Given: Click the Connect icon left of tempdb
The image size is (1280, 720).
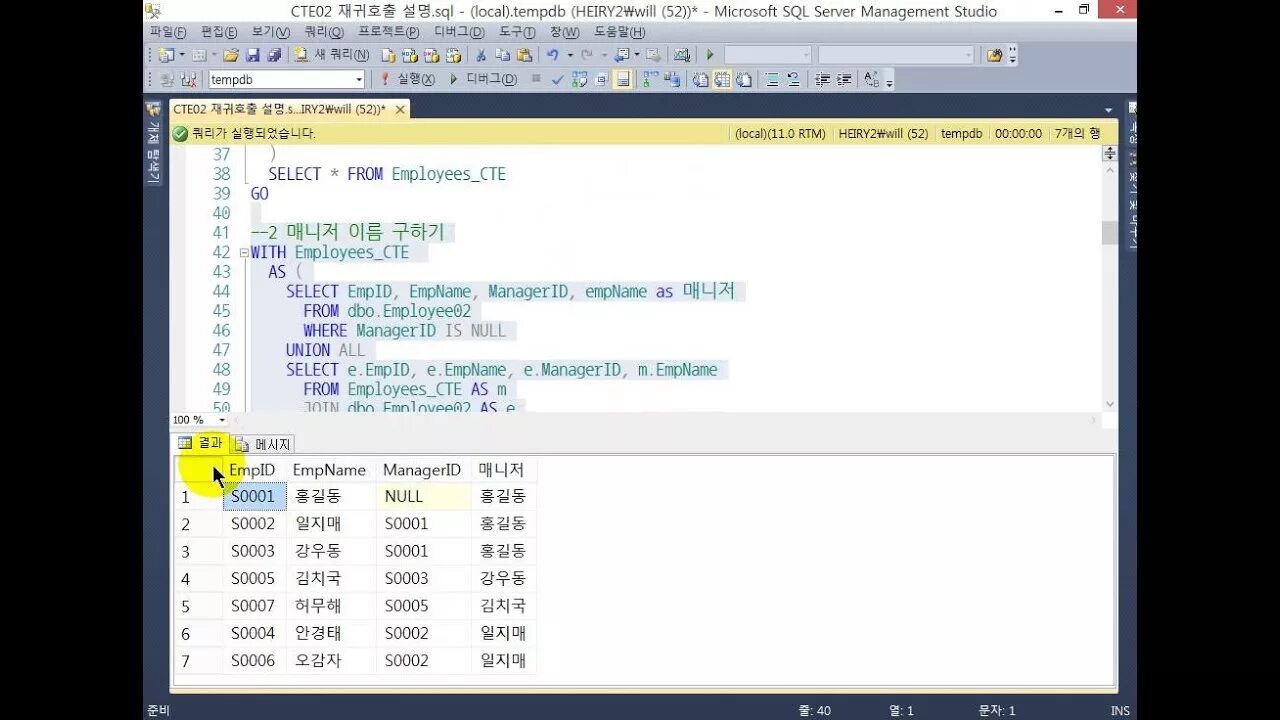Looking at the screenshot, I should (166, 80).
